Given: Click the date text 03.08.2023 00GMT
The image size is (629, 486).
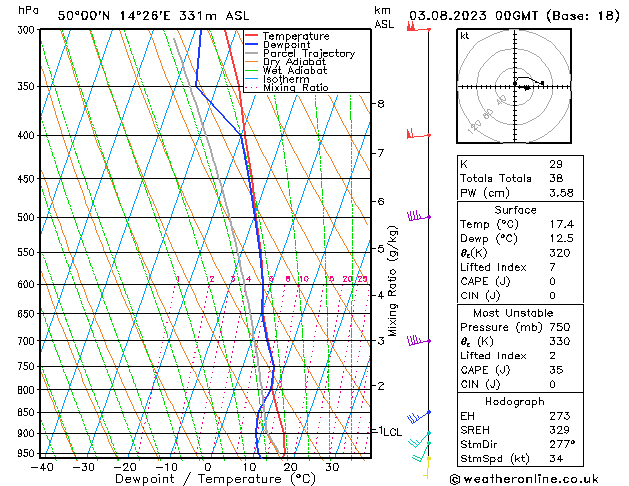Looking at the screenshot, I should (473, 16).
